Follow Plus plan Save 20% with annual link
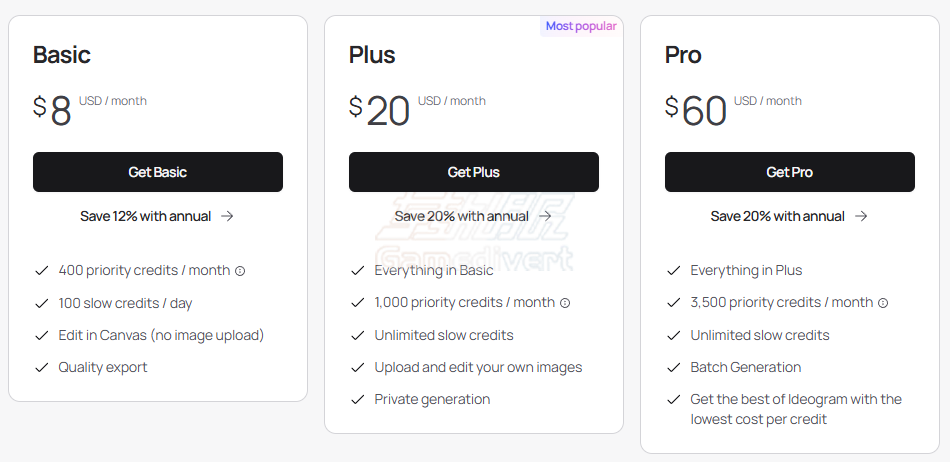950x462 pixels. [473, 216]
